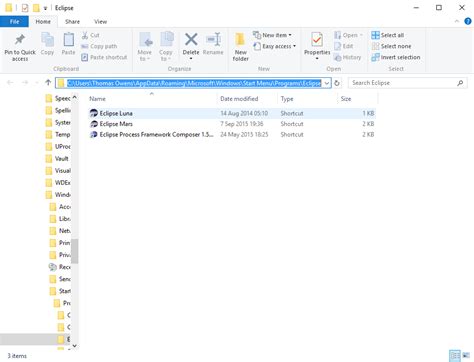Switch to the Home ribbon tab
Screen dimensions: 474x362
(x=43, y=22)
